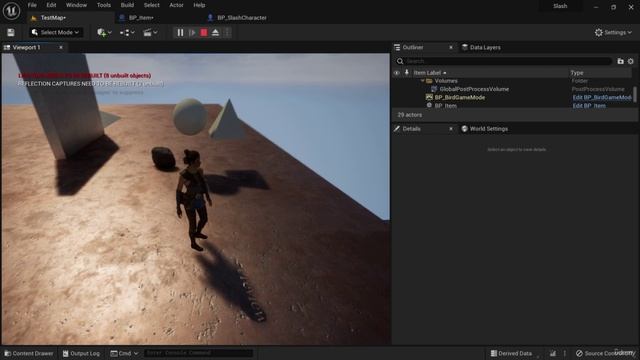640x360 pixels.
Task: Switch to the BP_Item blueprint tab
Action: point(141,18)
